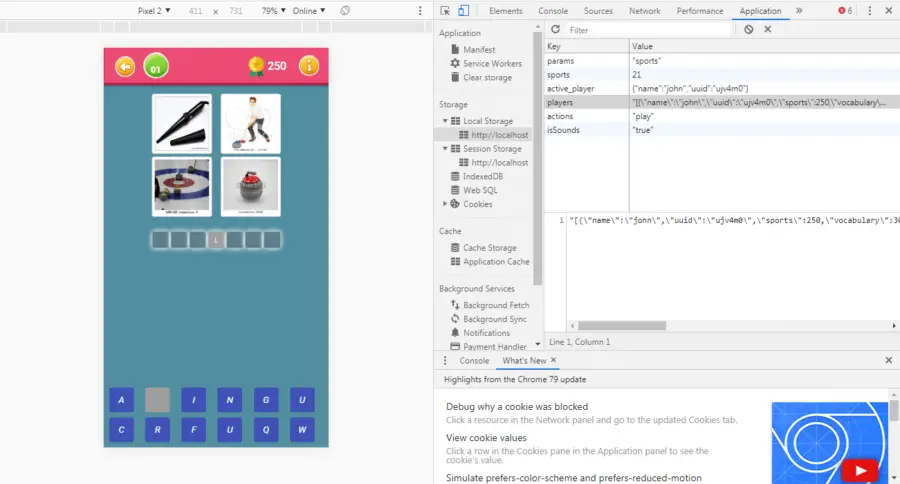The height and width of the screenshot is (484, 900).
Task: Open the Pixel 2 device dropdown
Action: (x=154, y=10)
